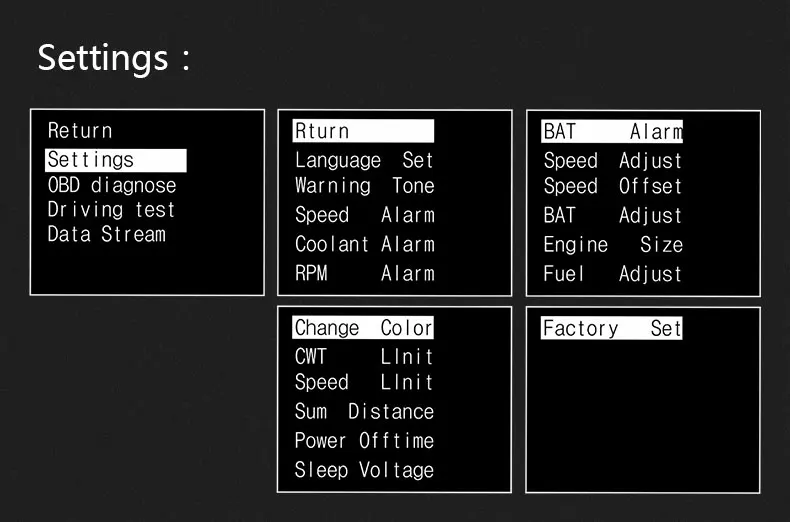Open the Power Offtime setting

pos(364,441)
